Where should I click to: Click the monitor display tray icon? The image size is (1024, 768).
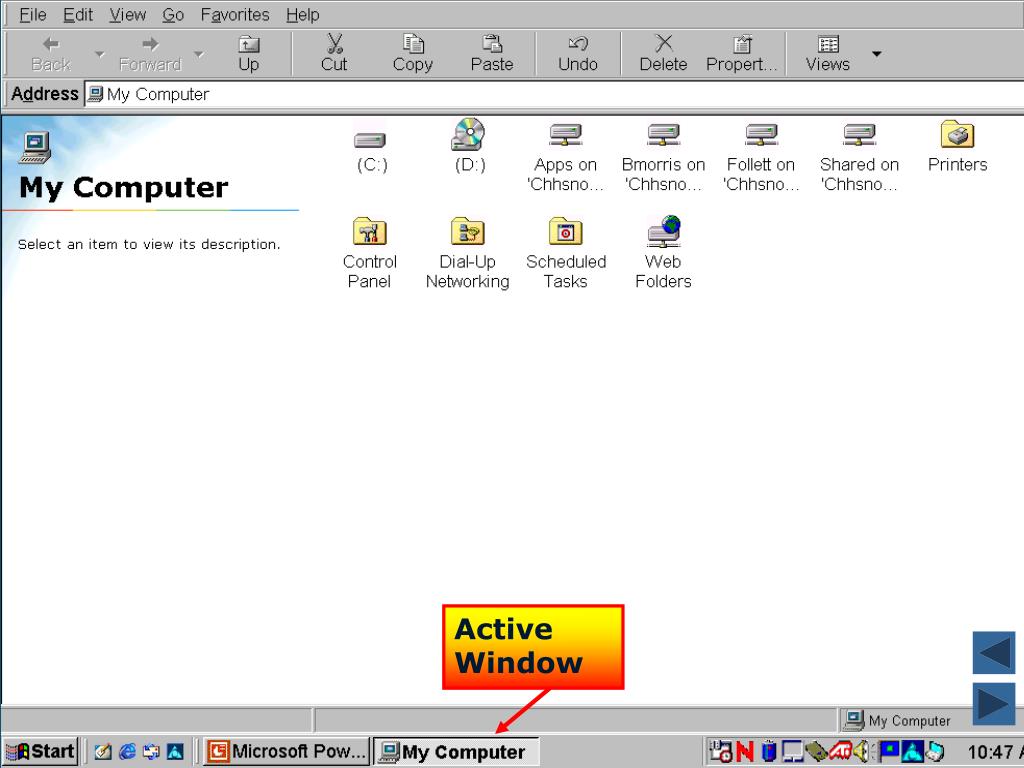pyautogui.click(x=793, y=752)
